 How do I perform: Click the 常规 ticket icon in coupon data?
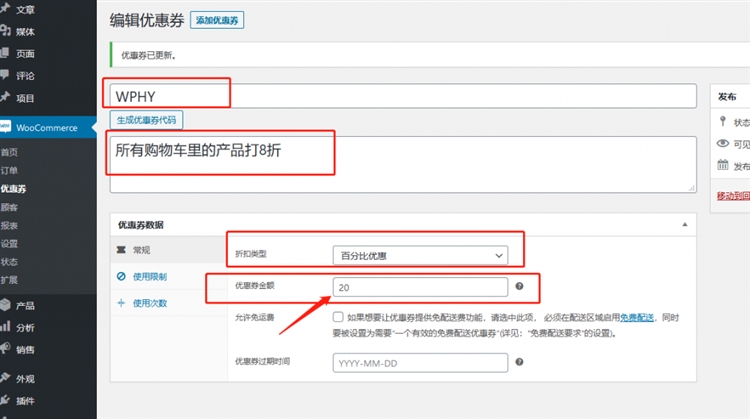(x=121, y=250)
